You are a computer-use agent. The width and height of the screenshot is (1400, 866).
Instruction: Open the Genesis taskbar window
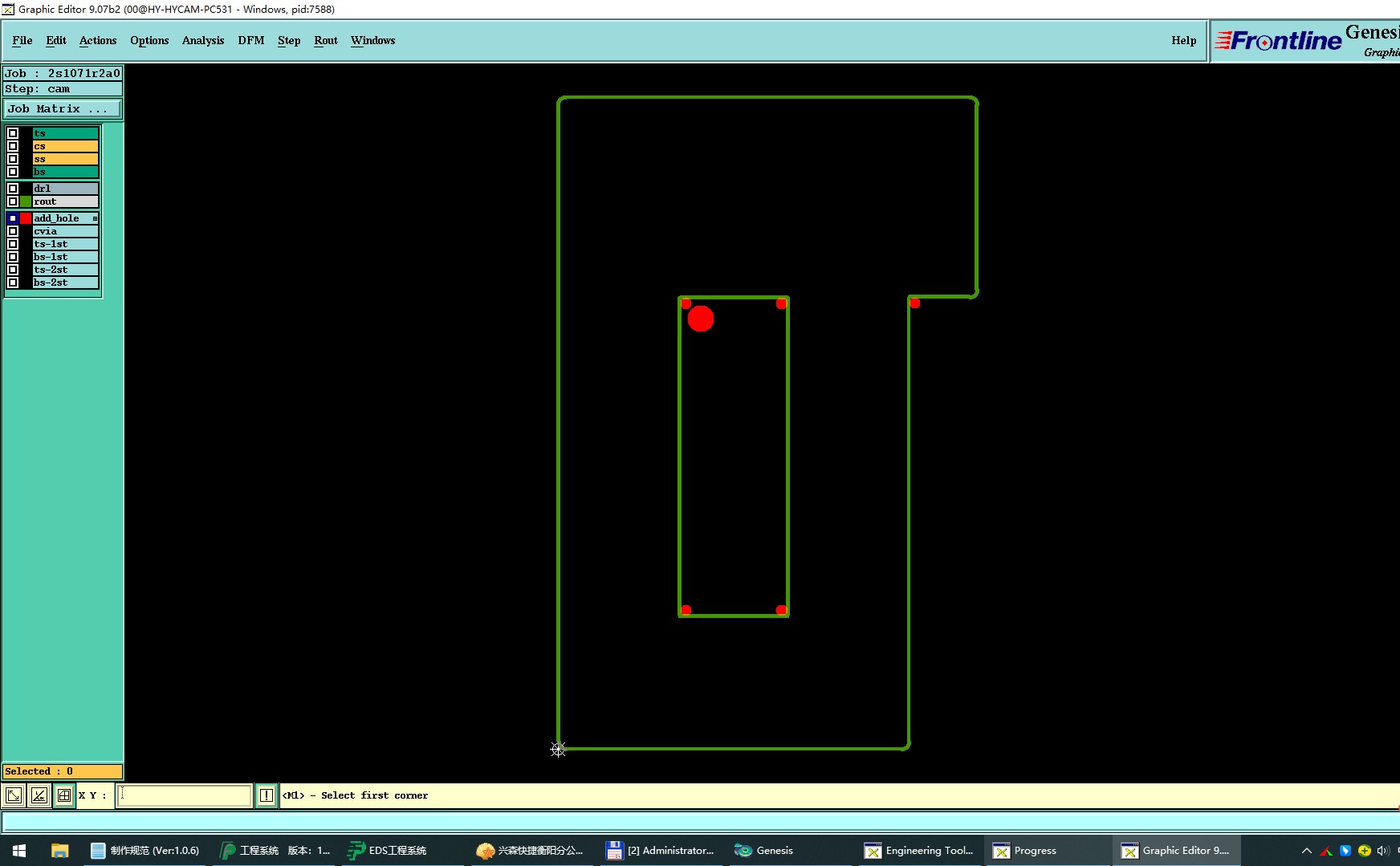click(x=764, y=851)
